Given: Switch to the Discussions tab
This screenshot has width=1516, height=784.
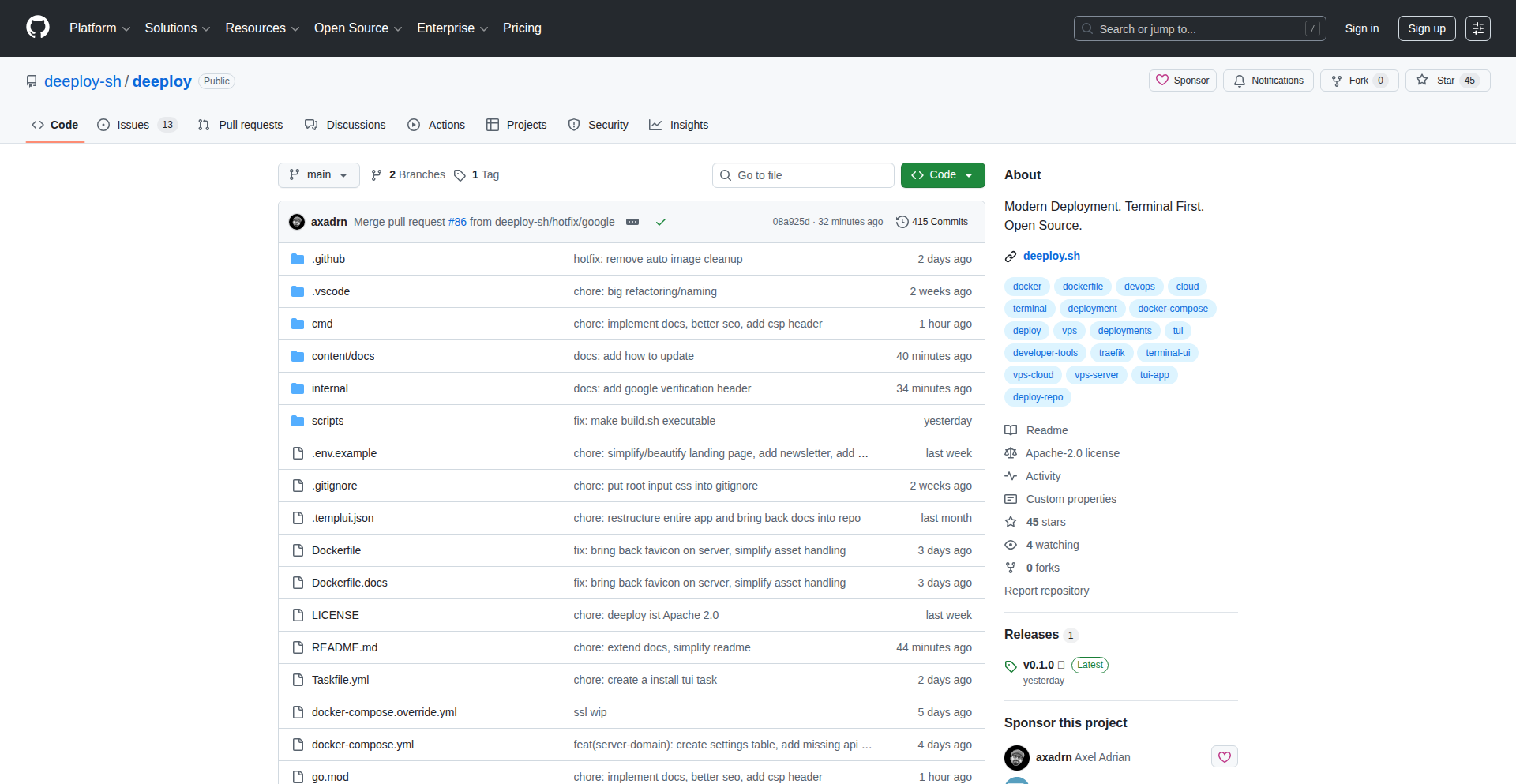Looking at the screenshot, I should click(x=345, y=125).
